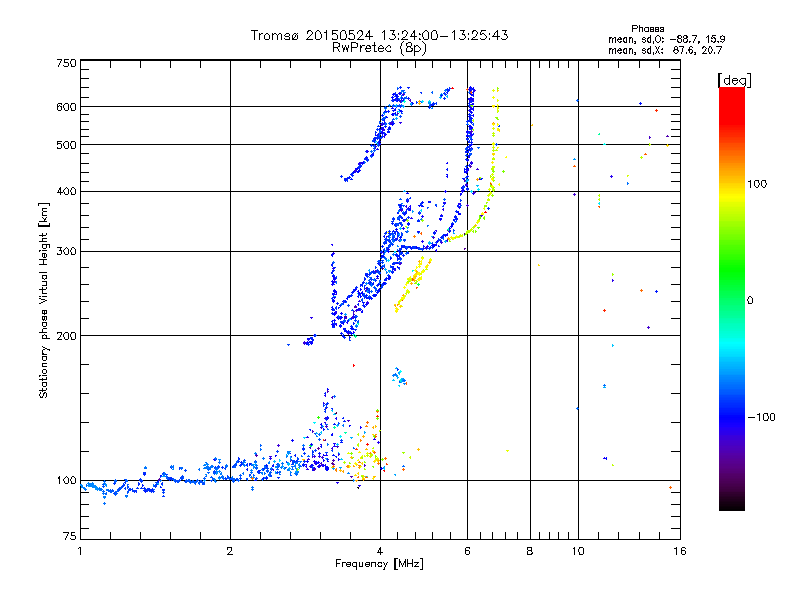Viewport: 800px width, 600px height.
Task: Click the "Frequency [MHz]" axis title
Action: (x=379, y=565)
